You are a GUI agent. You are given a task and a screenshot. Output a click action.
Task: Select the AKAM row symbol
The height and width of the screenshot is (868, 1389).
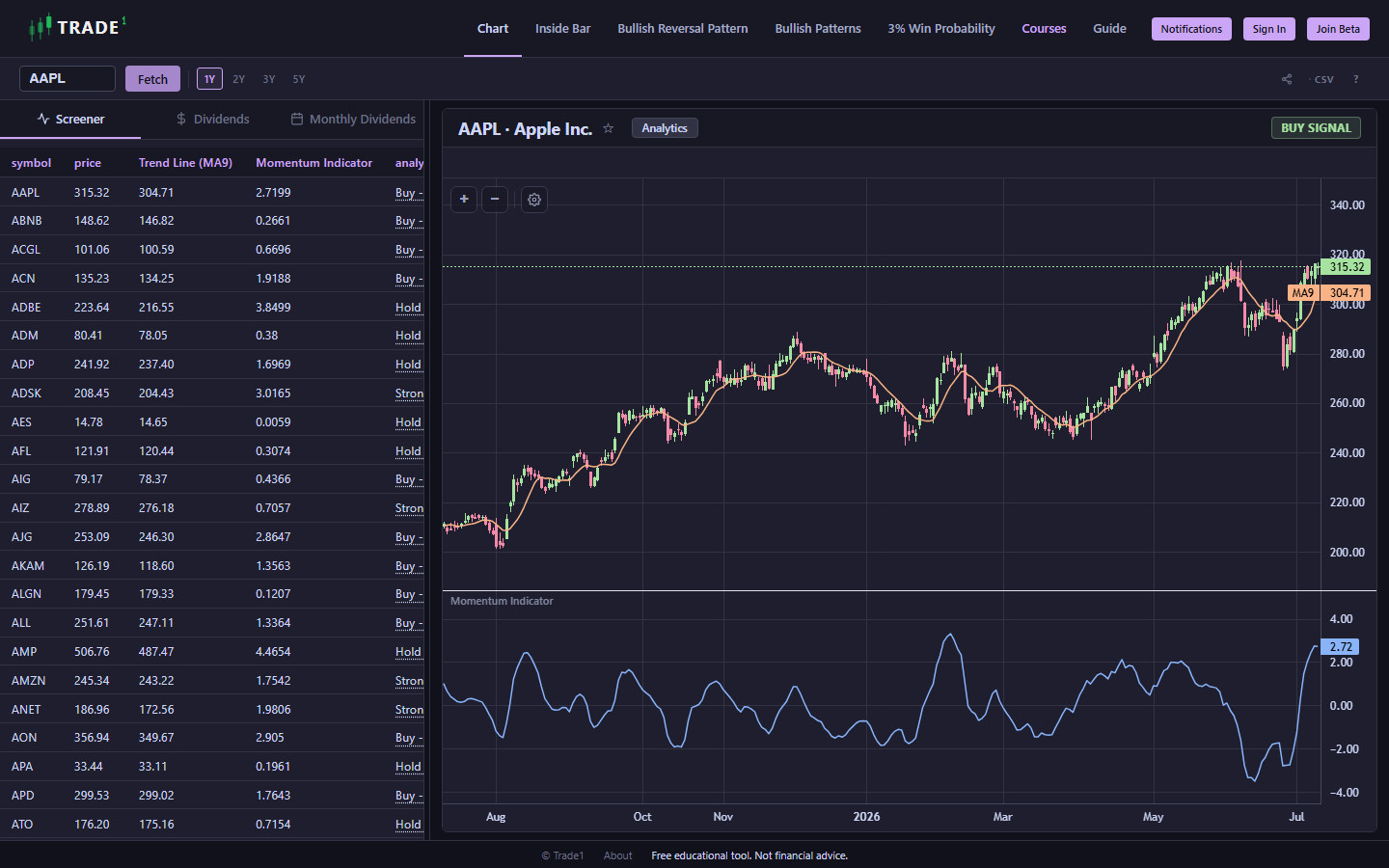(28, 566)
